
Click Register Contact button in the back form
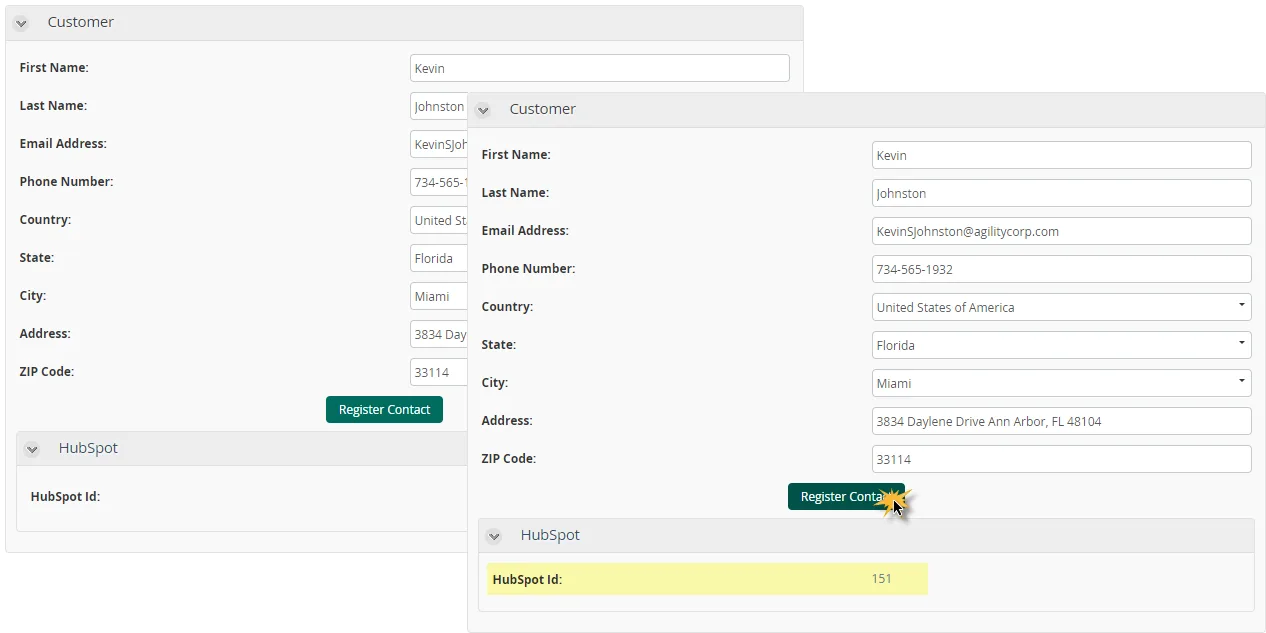click(384, 410)
